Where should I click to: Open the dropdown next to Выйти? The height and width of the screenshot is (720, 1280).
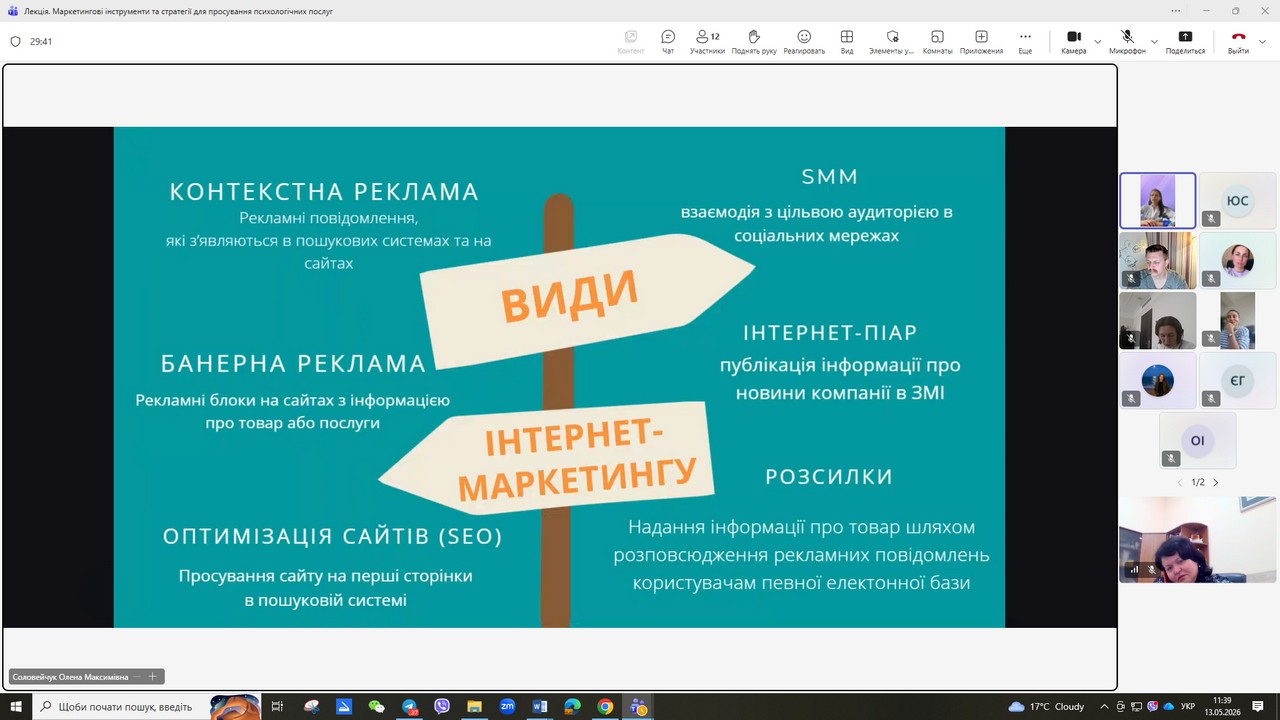click(x=1262, y=42)
